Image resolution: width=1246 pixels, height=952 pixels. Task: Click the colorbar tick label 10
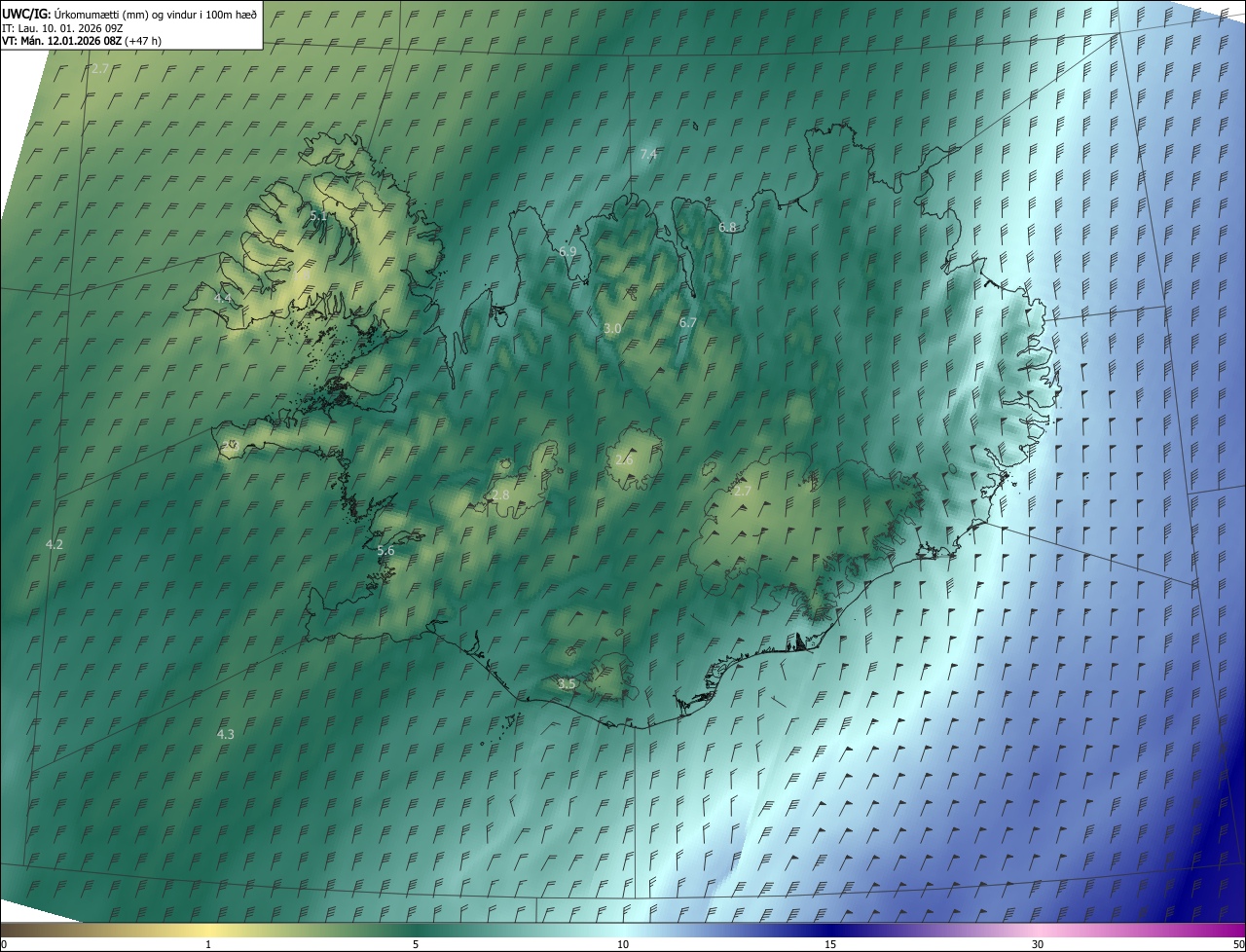pos(623,944)
